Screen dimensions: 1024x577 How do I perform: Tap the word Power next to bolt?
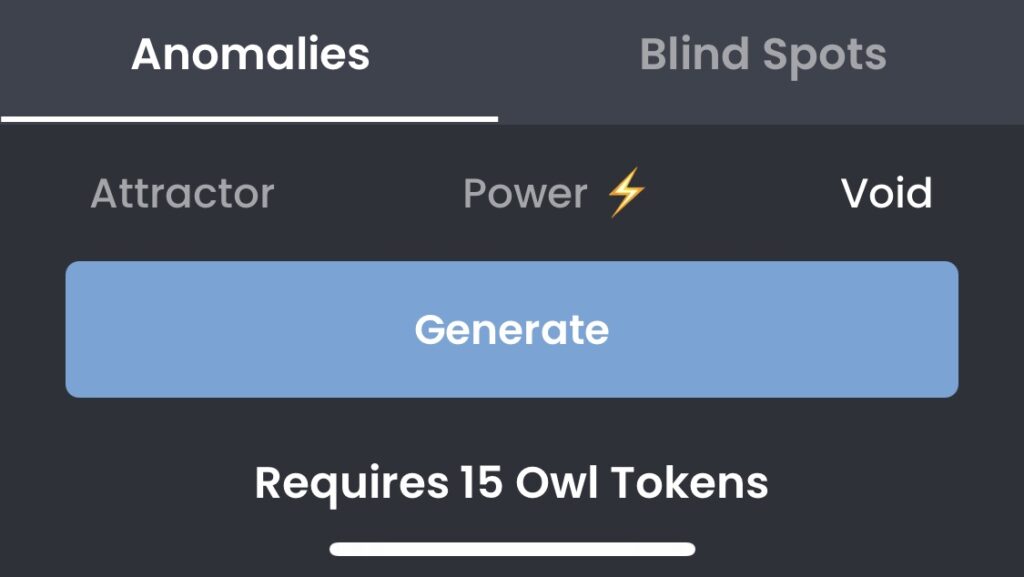(525, 194)
